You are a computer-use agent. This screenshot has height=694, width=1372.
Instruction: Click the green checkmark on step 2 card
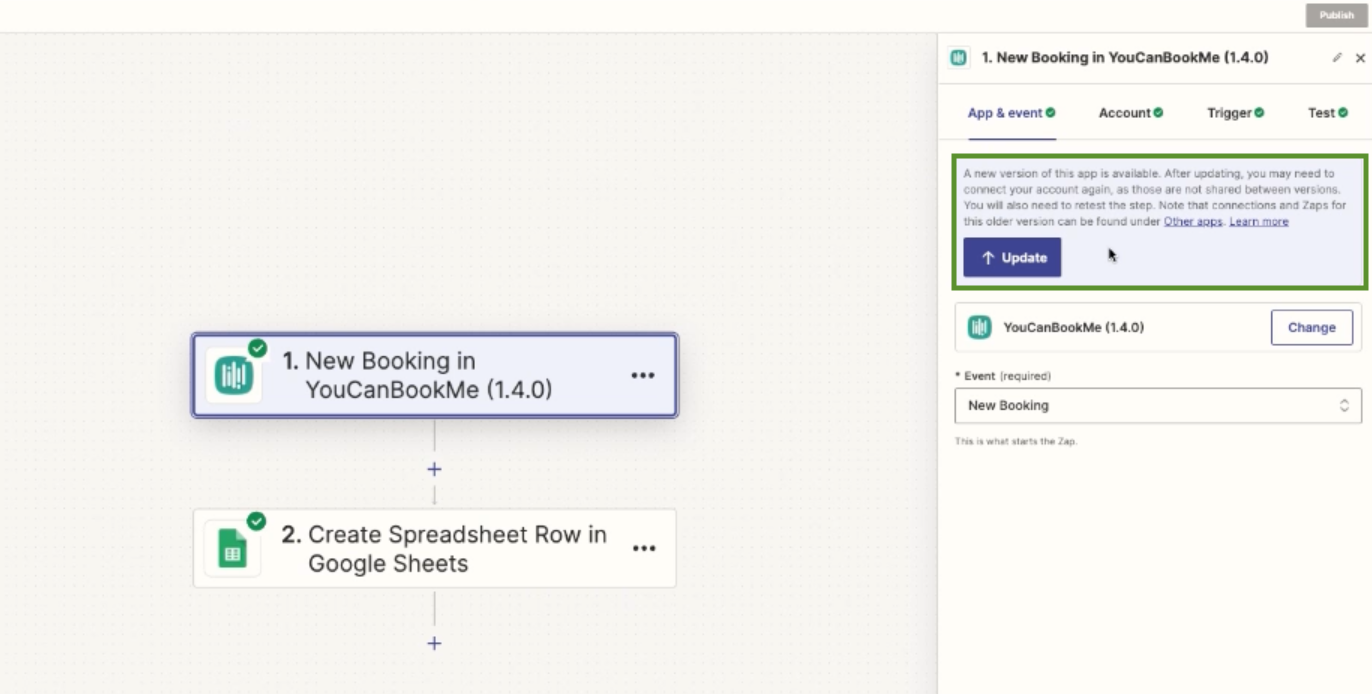256,521
